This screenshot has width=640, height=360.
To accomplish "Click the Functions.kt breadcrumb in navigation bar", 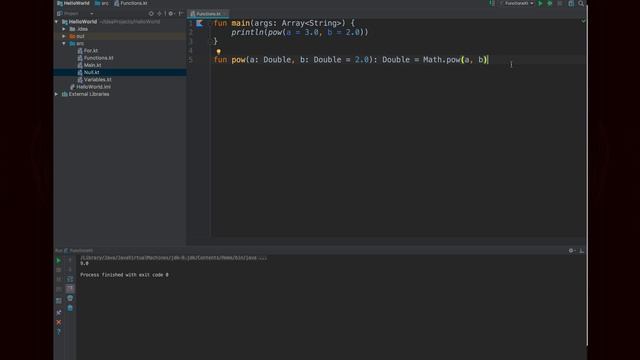I will click(131, 3).
